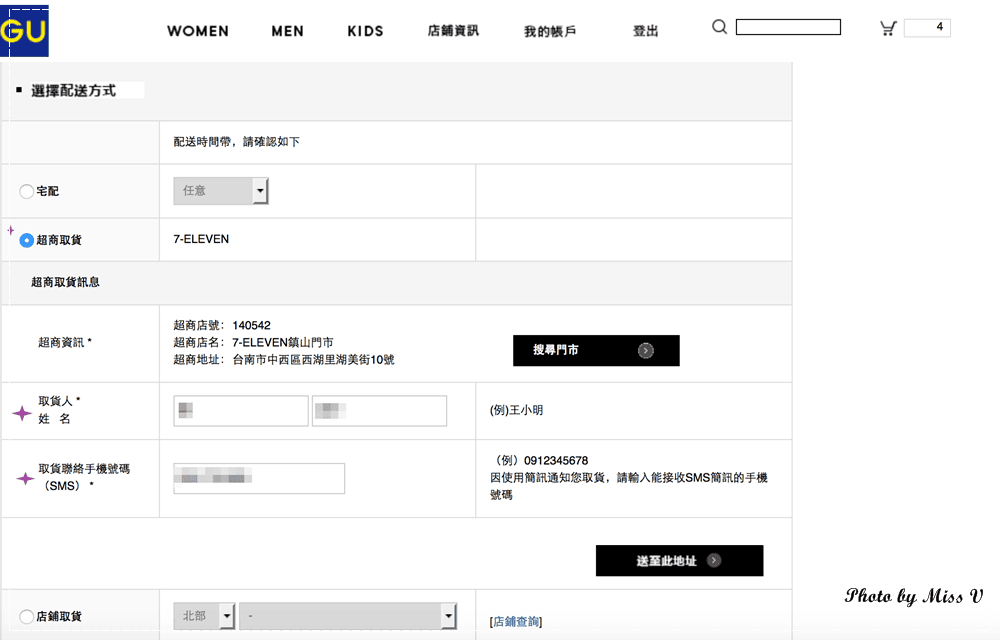Open the KIDS menu
Image resolution: width=1000 pixels, height=640 pixels.
[x=365, y=31]
